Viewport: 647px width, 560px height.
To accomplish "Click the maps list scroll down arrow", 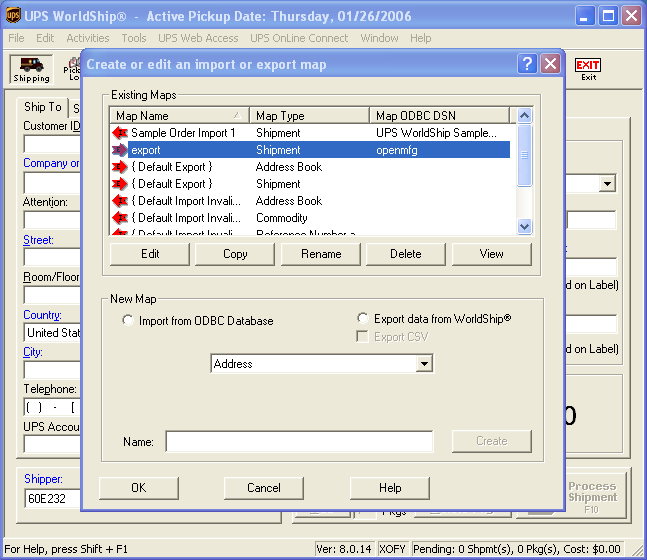I will [x=524, y=227].
